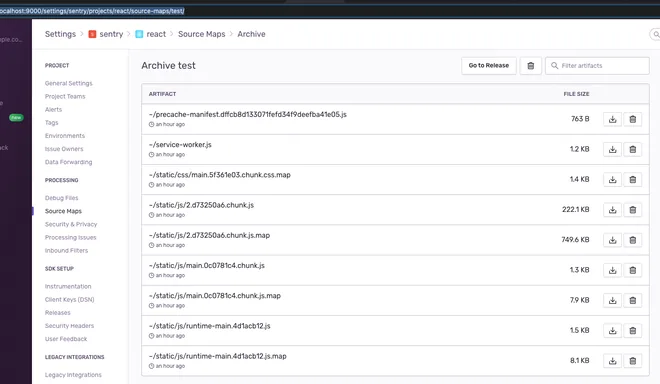The height and width of the screenshot is (384, 660).
Task: Click the 749.6 KB file size value
Action: pos(575,240)
